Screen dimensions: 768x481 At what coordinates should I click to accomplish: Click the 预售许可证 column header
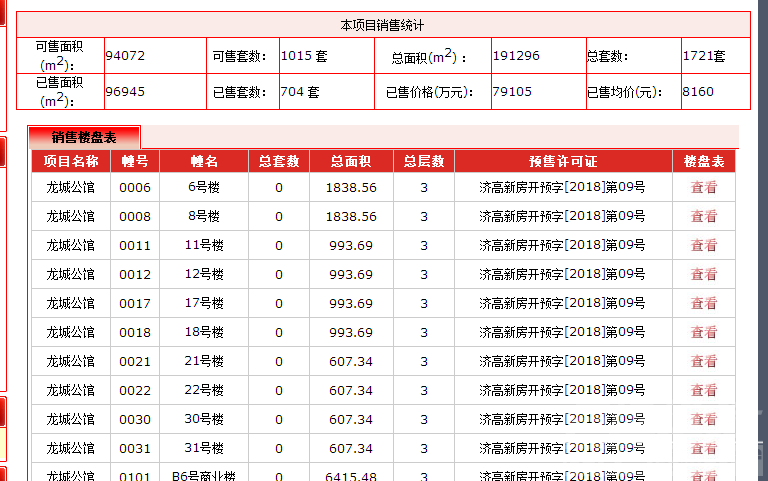tap(563, 161)
